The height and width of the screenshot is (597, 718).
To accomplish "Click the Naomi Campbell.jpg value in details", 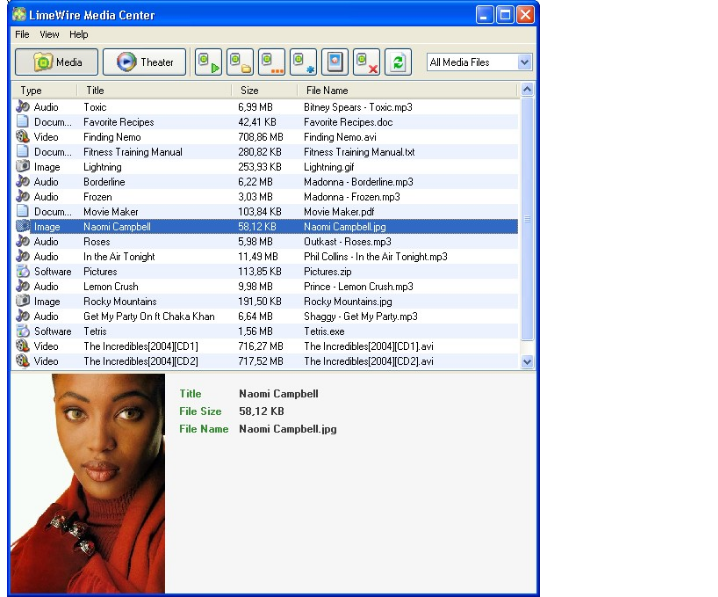I will pyautogui.click(x=288, y=429).
